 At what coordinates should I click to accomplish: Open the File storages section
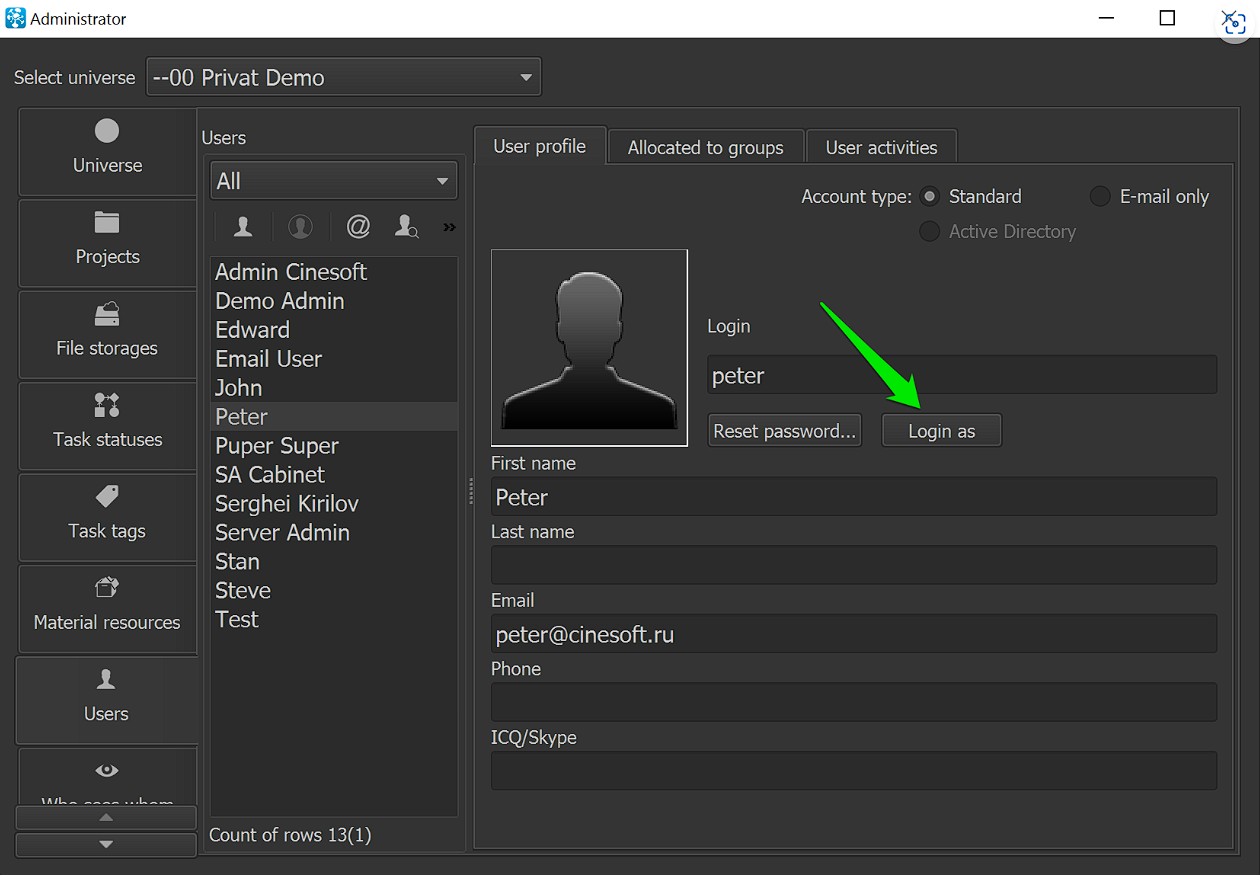[107, 334]
